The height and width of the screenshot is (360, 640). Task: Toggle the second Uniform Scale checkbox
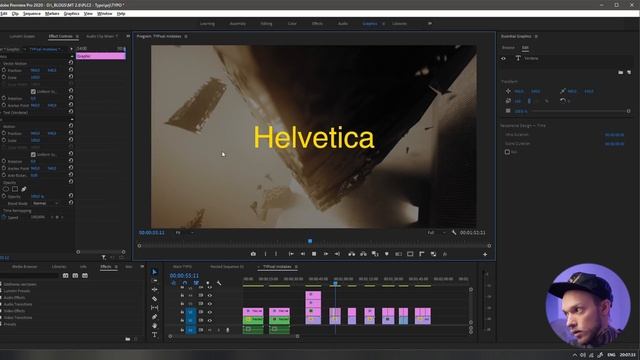click(x=33, y=154)
